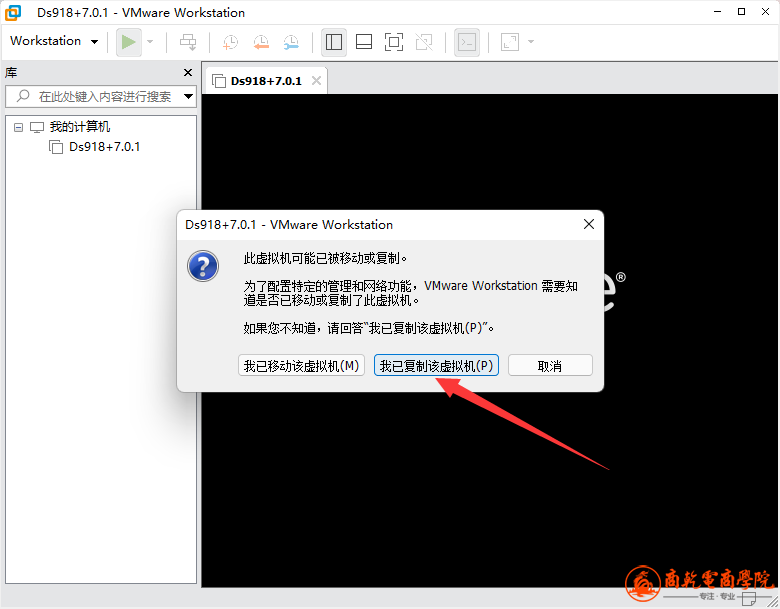The image size is (780, 609).
Task: Take a snapshot of this virtual machine
Action: 230,42
